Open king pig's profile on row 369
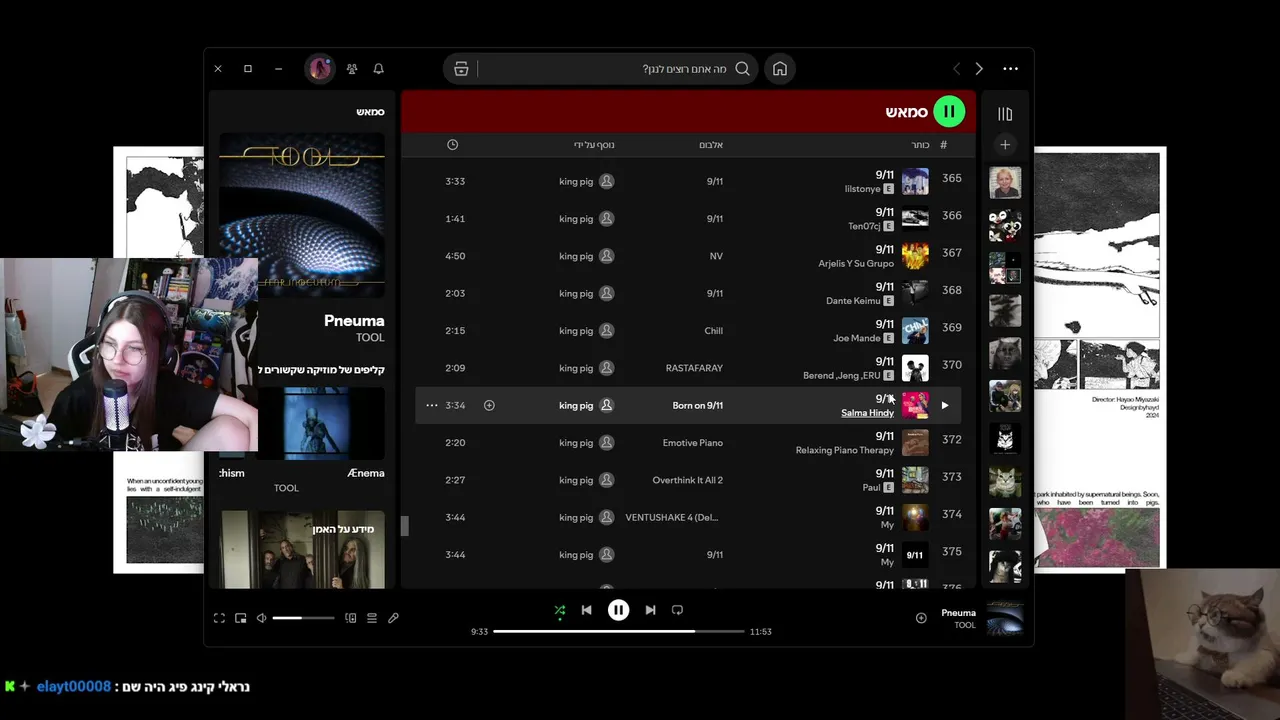Screen dimensions: 1280x720 (576, 331)
